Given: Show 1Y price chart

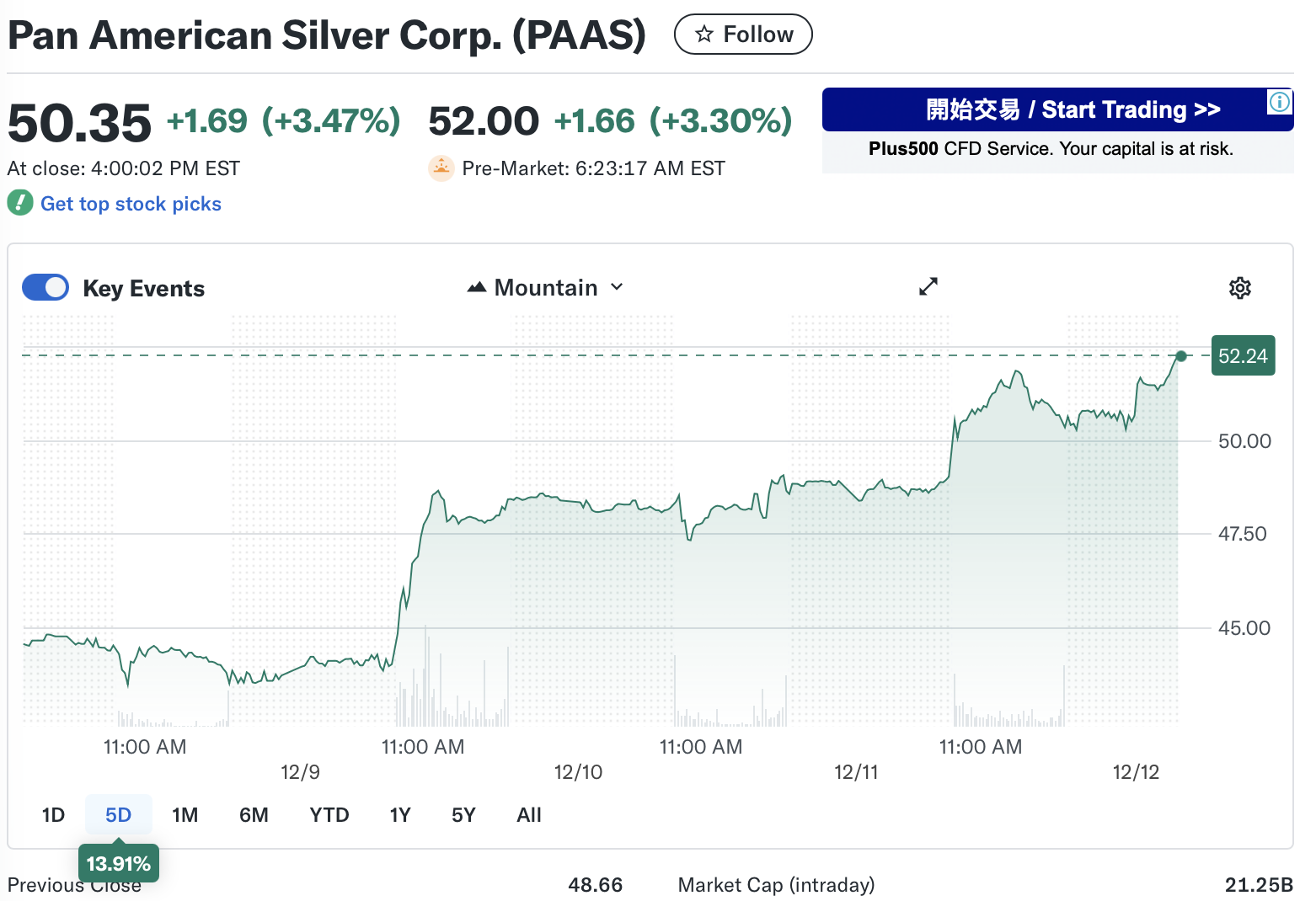Looking at the screenshot, I should pyautogui.click(x=399, y=815).
